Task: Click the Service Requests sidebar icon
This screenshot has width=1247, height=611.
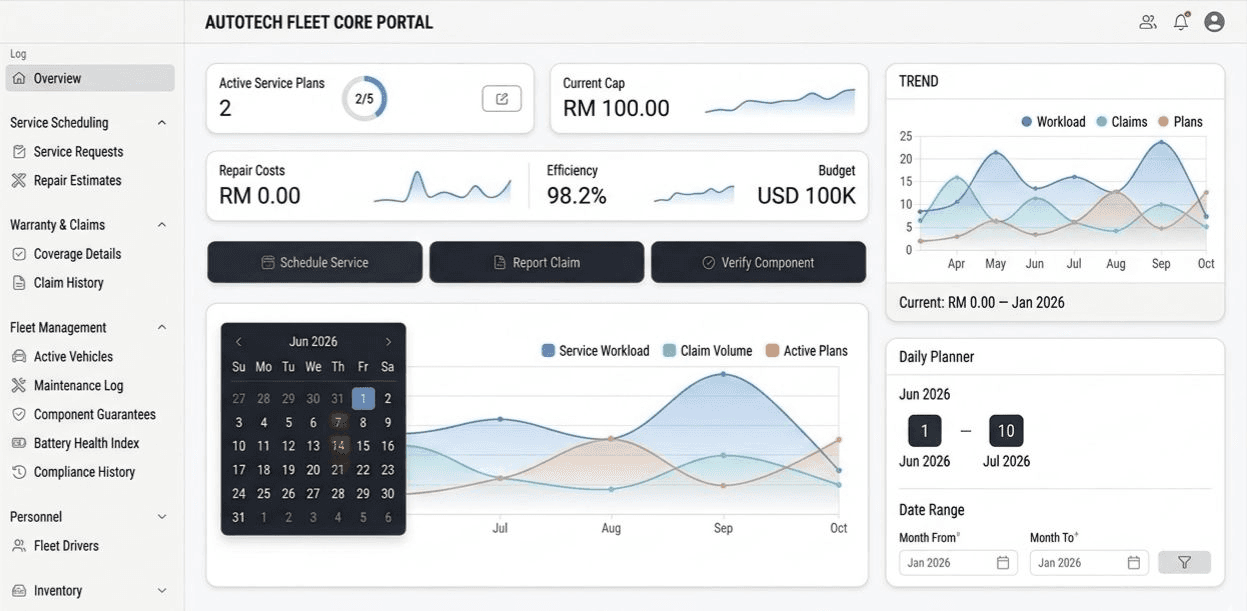Action: tap(19, 152)
